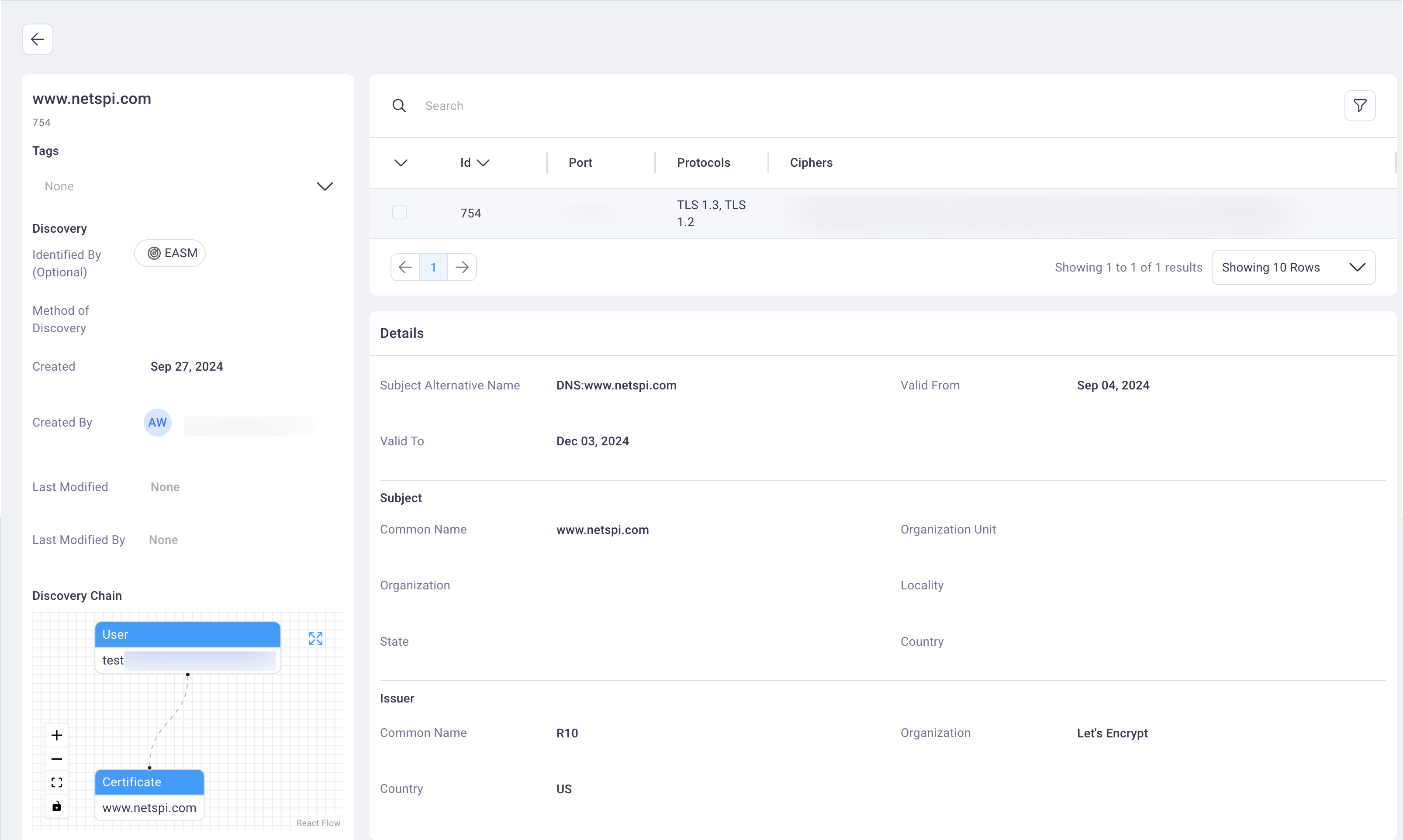Select the User node in Discovery Chain

click(x=188, y=647)
